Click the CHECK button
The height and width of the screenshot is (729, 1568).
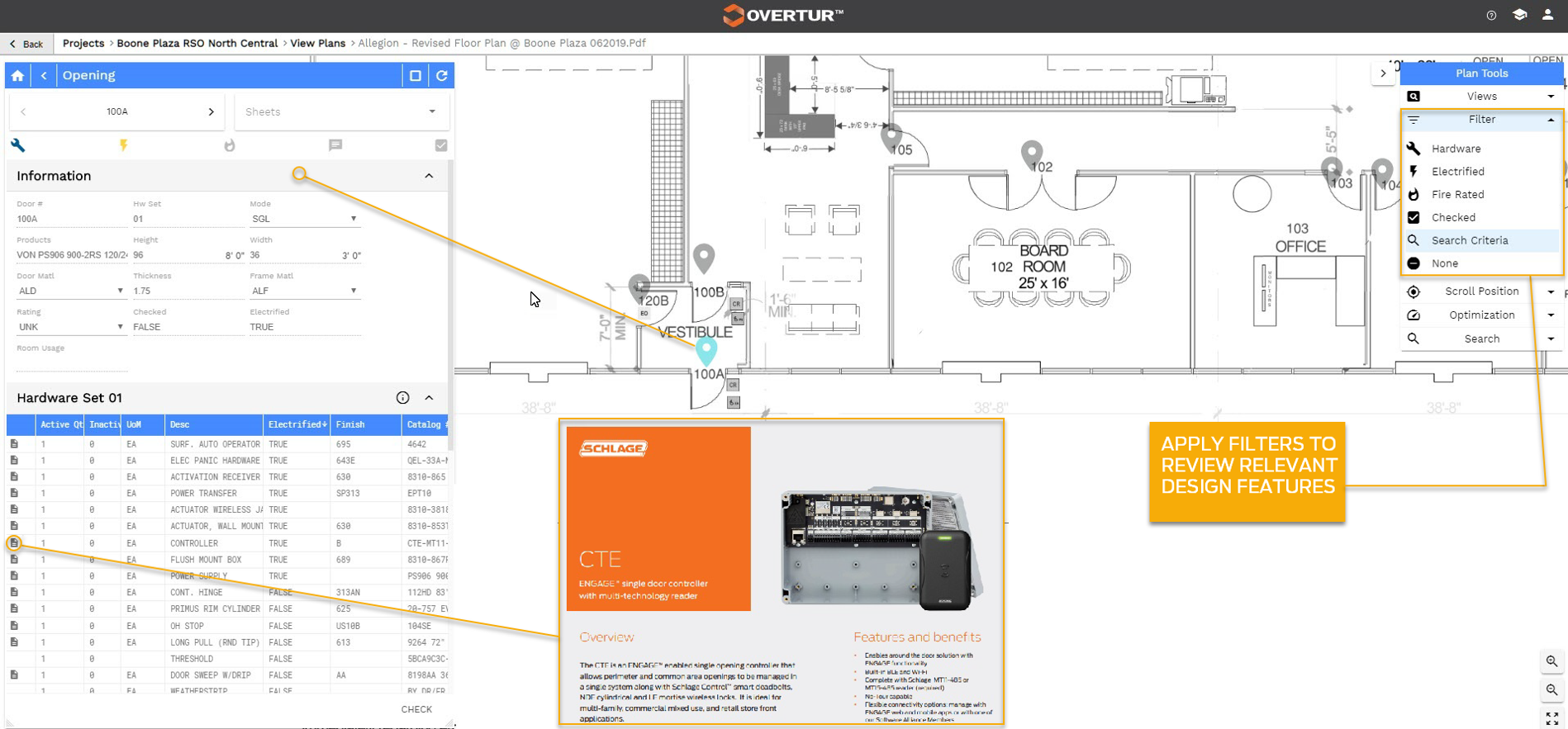point(416,709)
